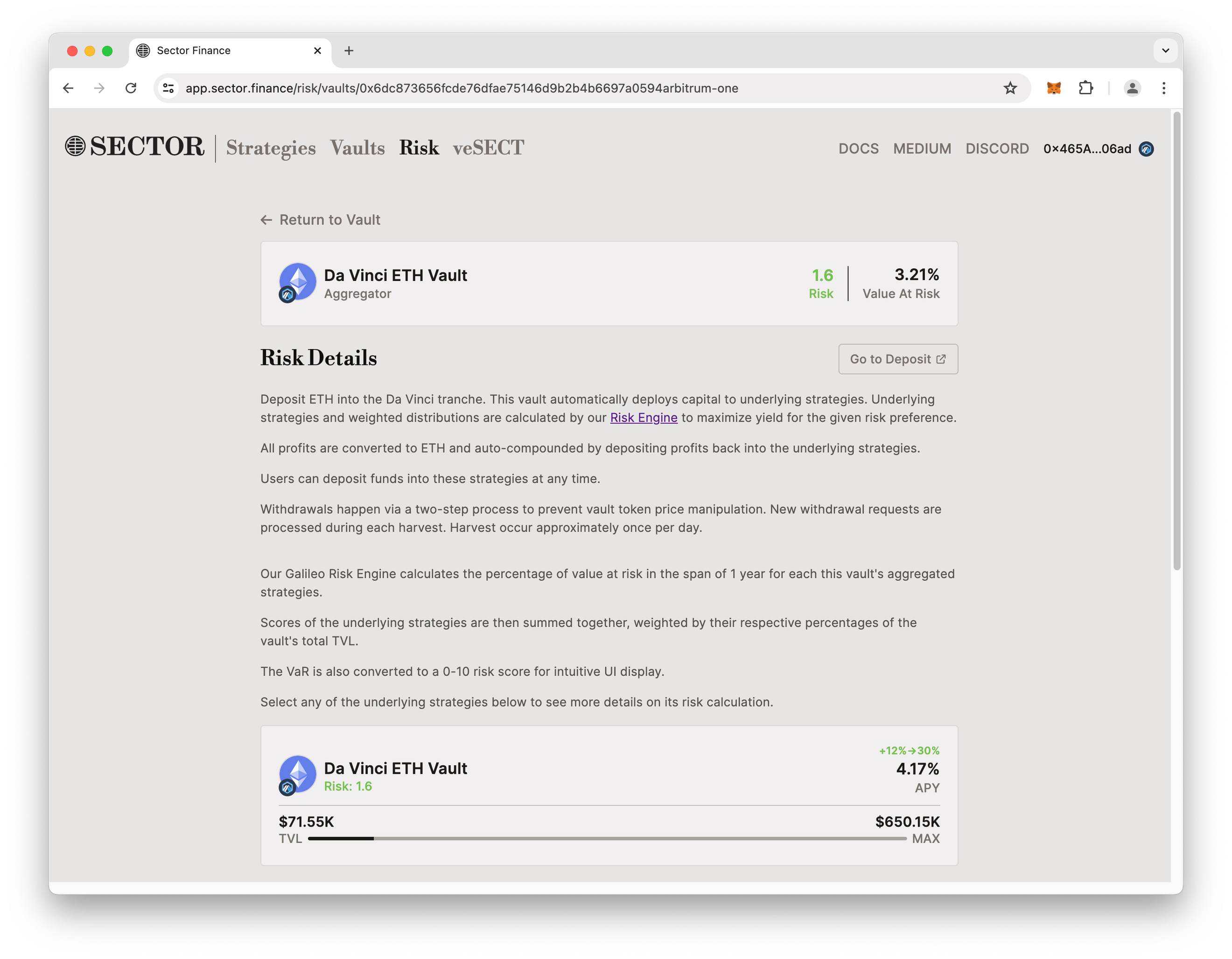Click the Go to Deposit button

coord(897,359)
